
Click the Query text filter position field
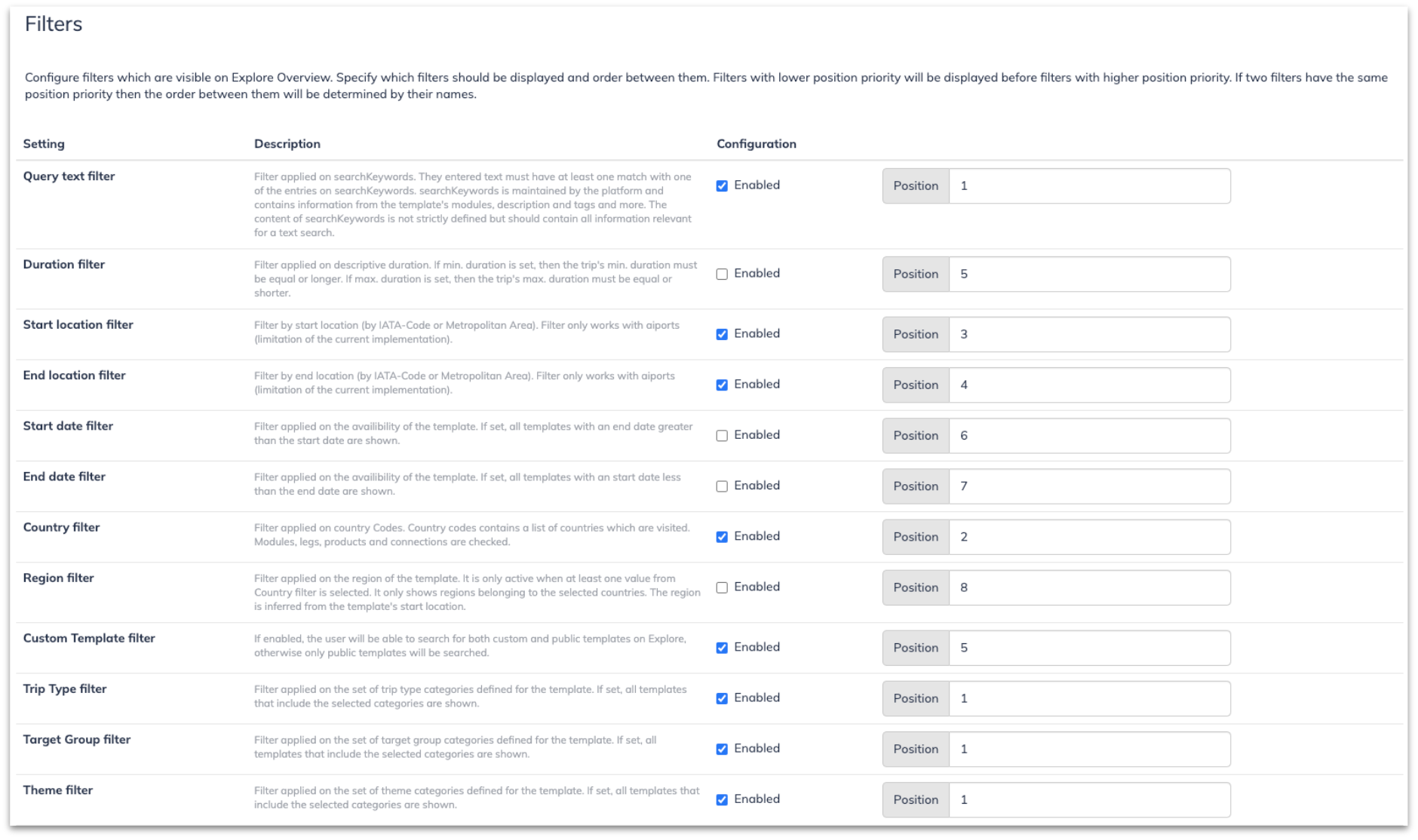pyautogui.click(x=1089, y=185)
